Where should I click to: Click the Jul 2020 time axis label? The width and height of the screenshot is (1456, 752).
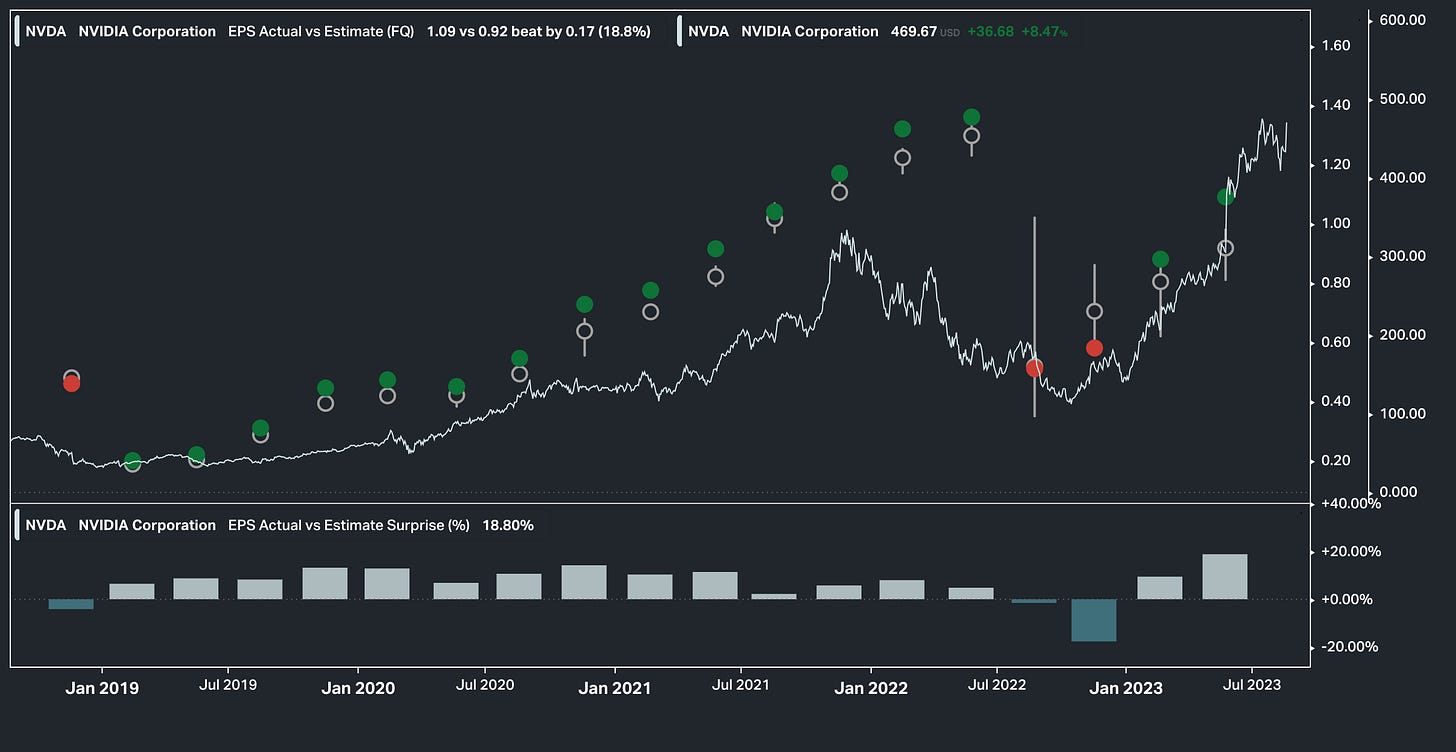(x=484, y=685)
